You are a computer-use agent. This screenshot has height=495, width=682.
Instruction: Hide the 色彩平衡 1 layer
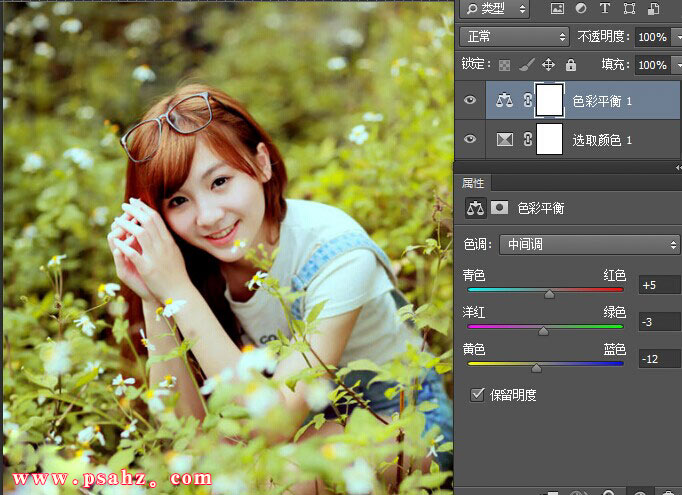click(x=470, y=101)
